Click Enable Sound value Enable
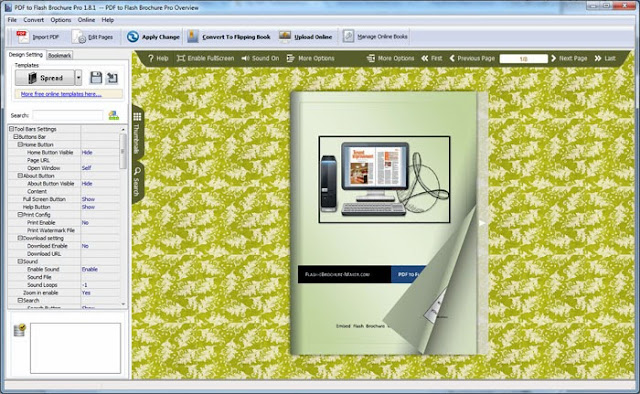 point(89,269)
